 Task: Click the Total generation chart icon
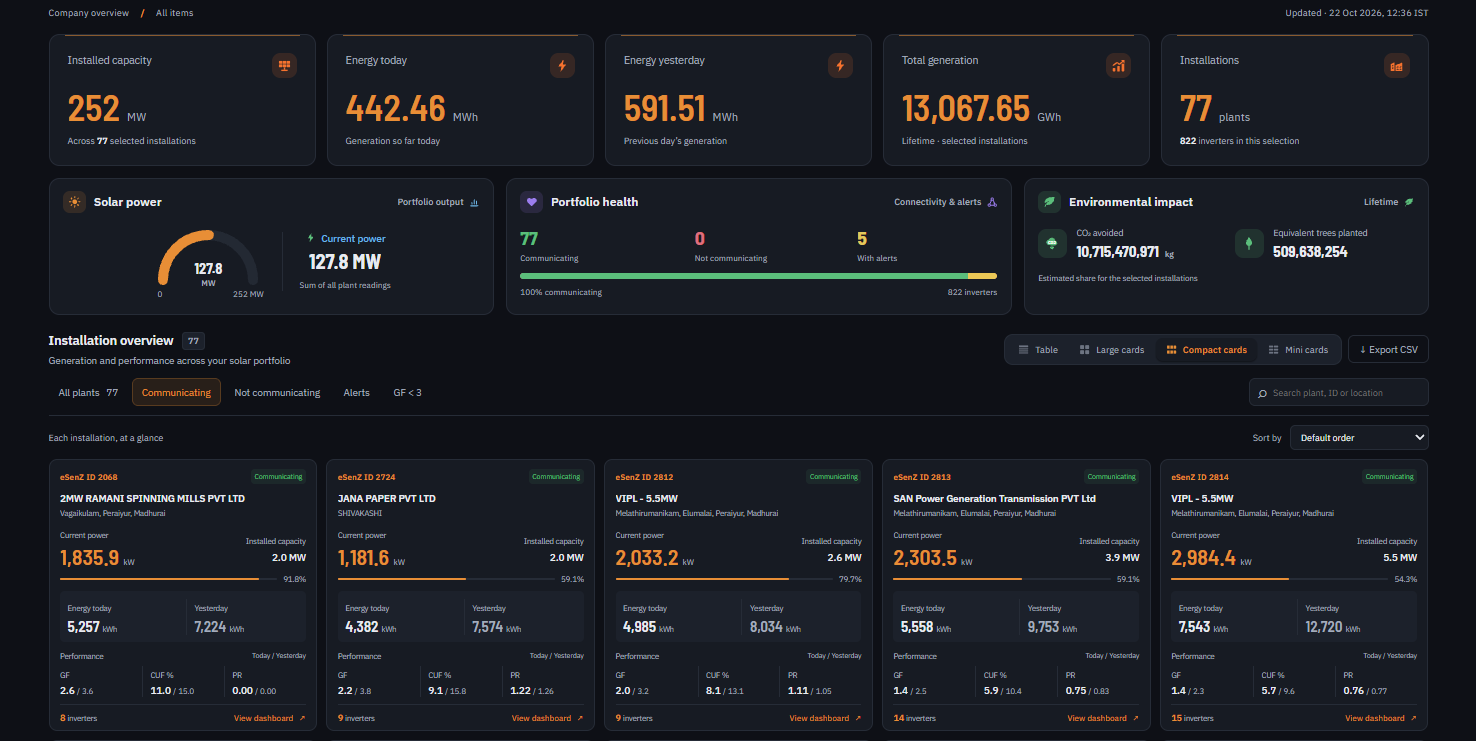pyautogui.click(x=1118, y=66)
